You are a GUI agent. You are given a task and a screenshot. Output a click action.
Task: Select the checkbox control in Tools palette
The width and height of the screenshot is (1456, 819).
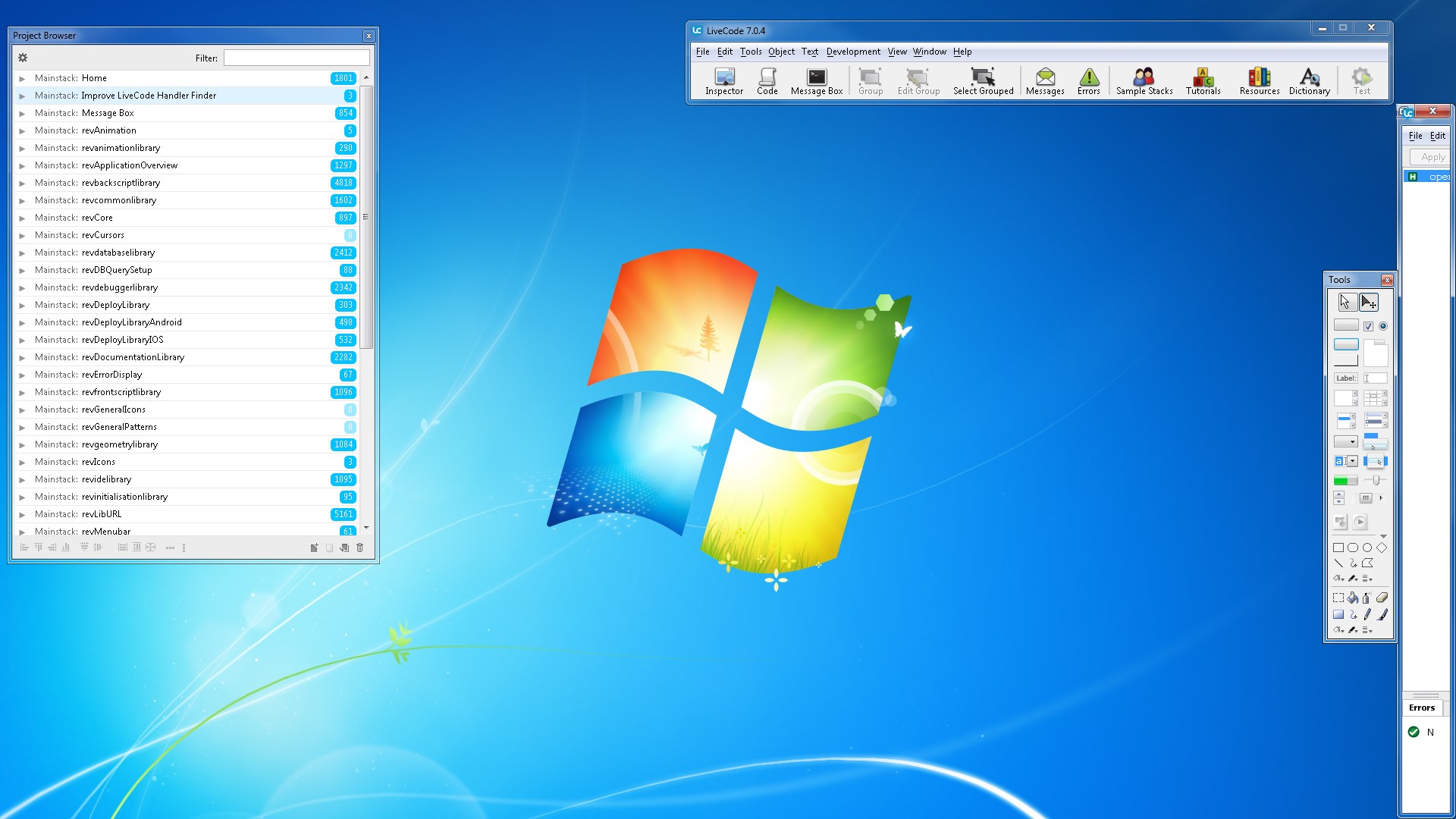1368,326
